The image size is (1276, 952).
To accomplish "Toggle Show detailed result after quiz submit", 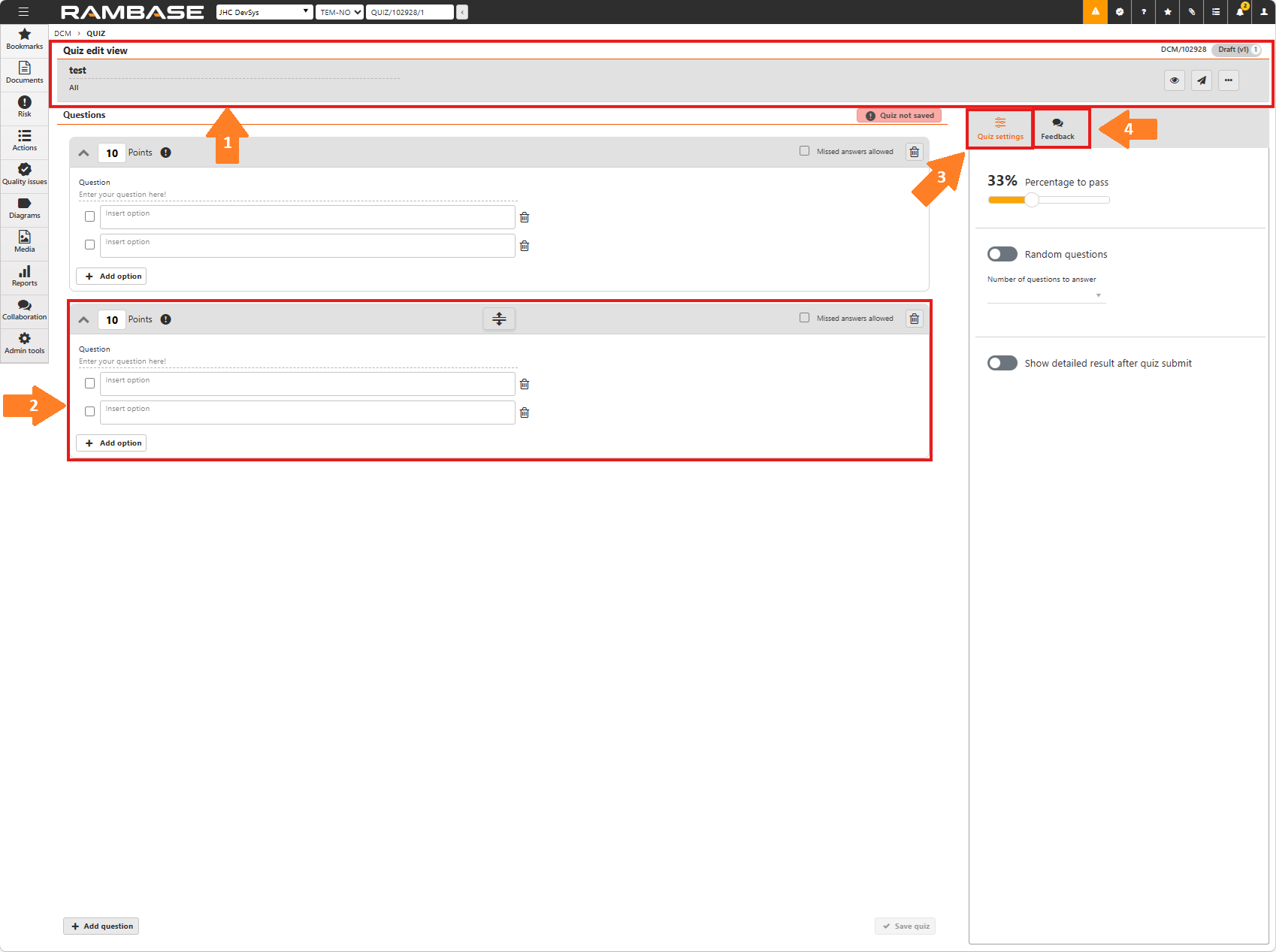I will (1002, 363).
